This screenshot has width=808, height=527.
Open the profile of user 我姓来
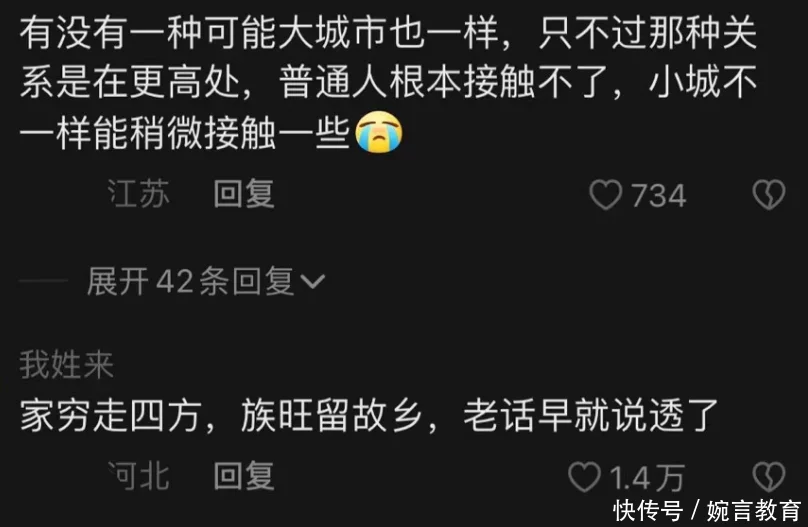coord(66,365)
